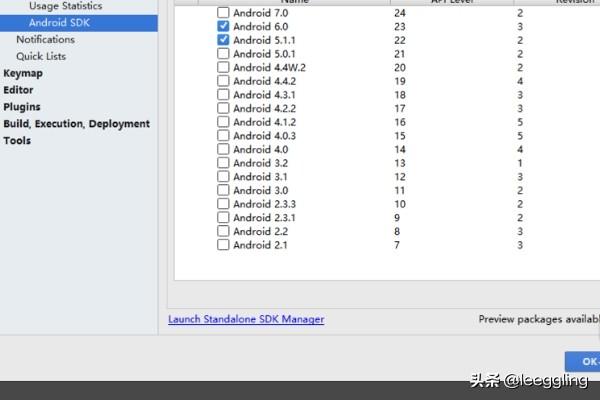Open Quick Lists settings page
The width and height of the screenshot is (600, 400).
[x=41, y=56]
